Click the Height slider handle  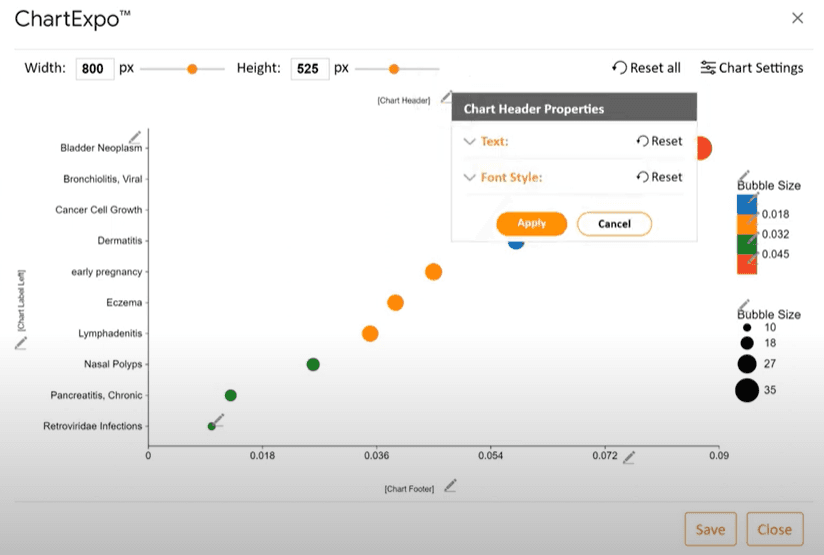[x=394, y=69]
